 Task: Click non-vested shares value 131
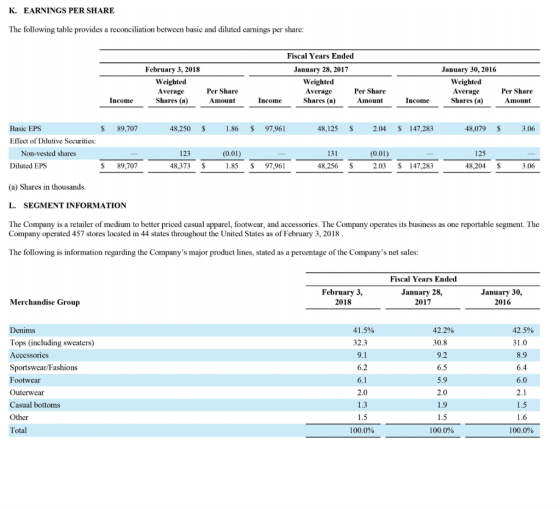(332, 154)
